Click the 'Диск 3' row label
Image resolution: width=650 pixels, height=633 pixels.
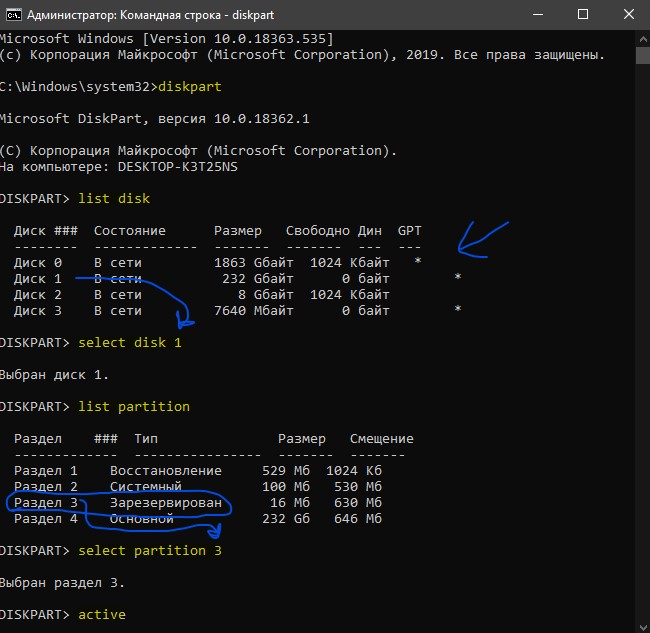(x=38, y=310)
